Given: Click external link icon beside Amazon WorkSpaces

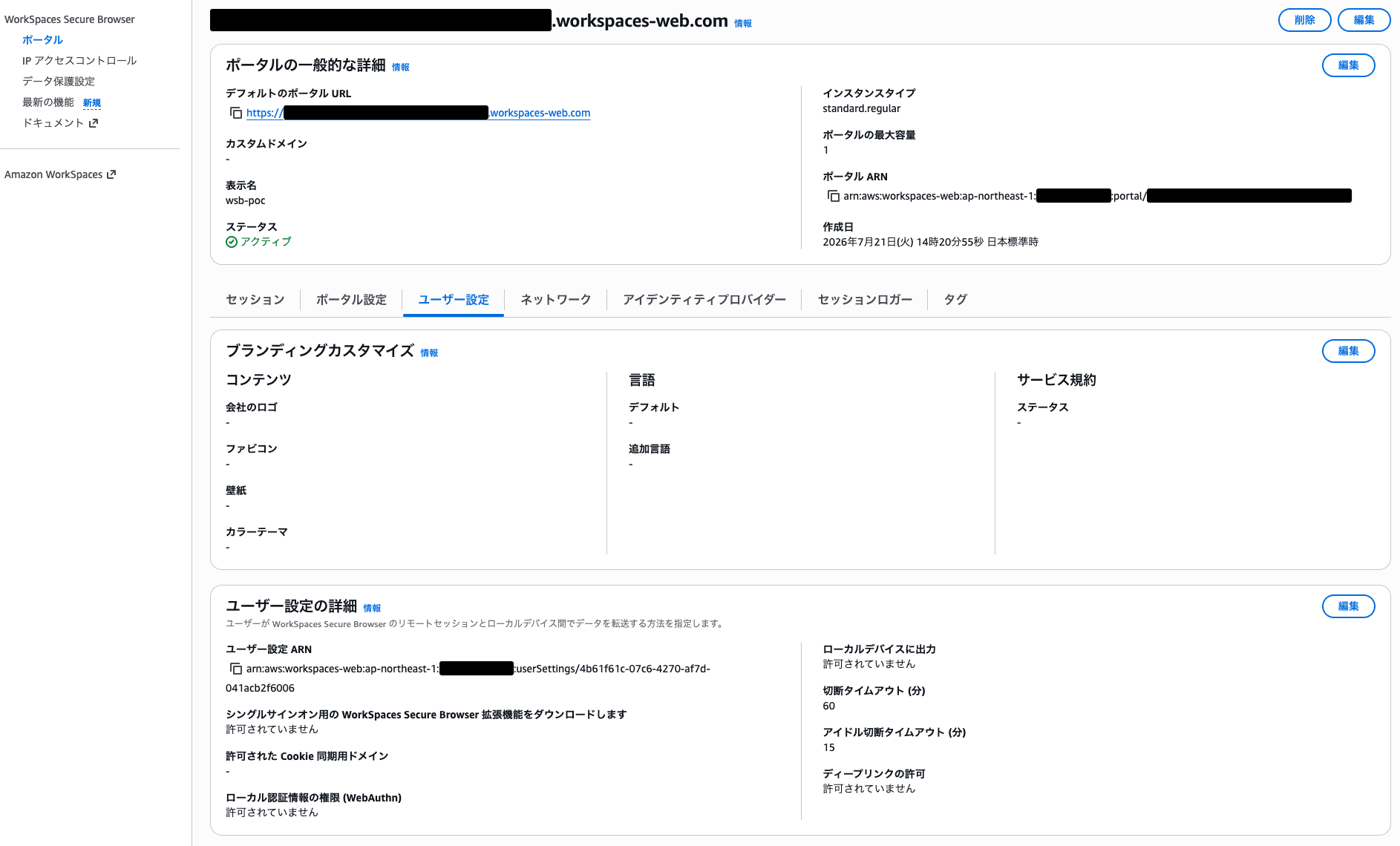Looking at the screenshot, I should tap(111, 174).
